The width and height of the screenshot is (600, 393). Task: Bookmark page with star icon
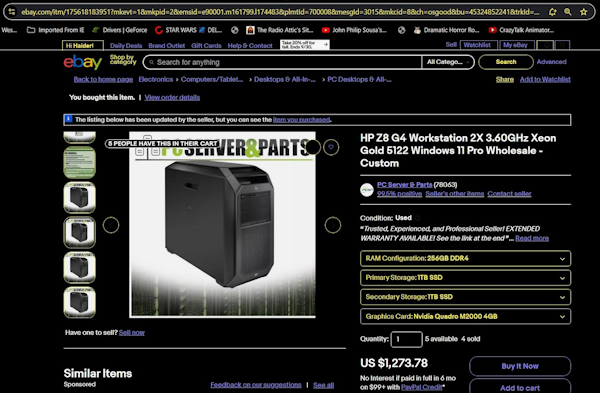pos(584,12)
